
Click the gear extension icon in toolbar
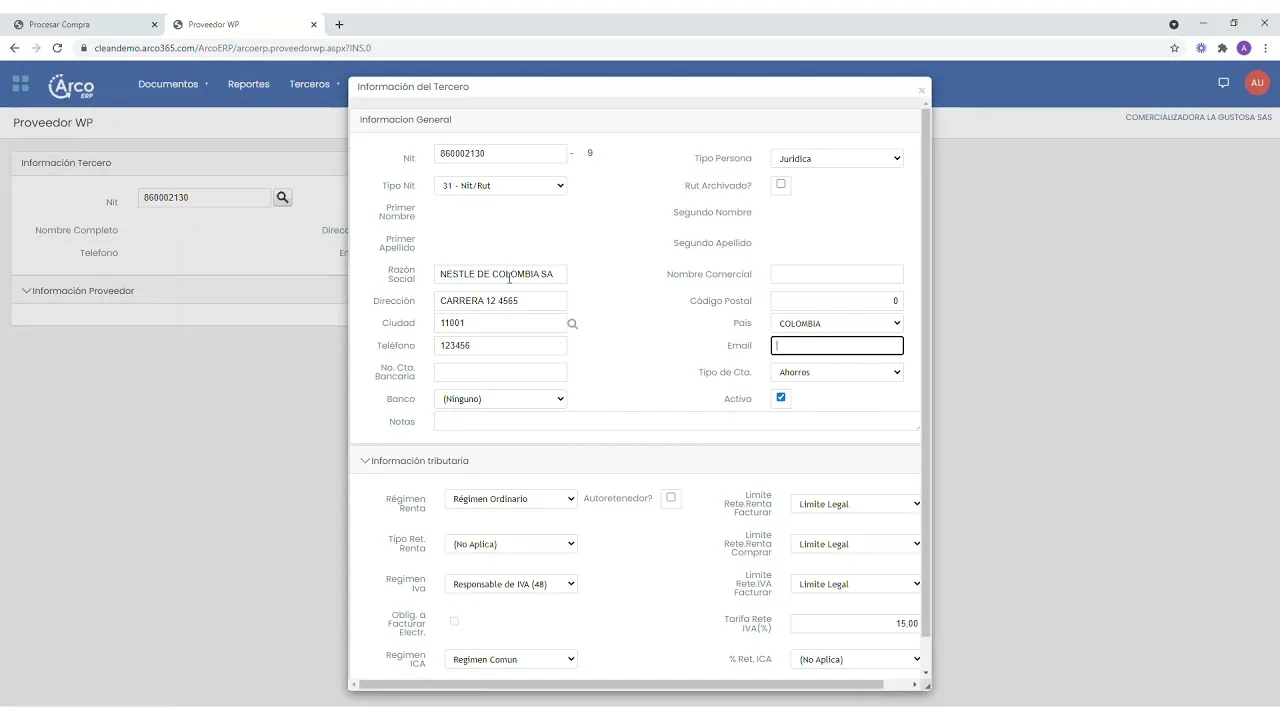(1201, 48)
